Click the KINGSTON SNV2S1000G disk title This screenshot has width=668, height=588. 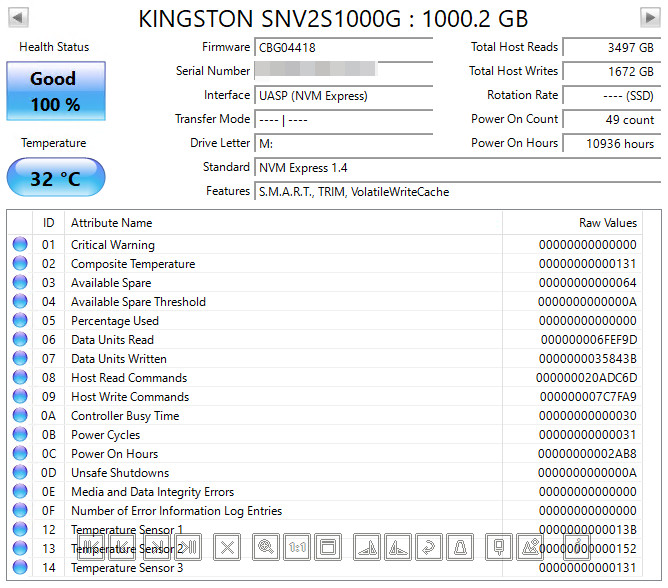(333, 19)
